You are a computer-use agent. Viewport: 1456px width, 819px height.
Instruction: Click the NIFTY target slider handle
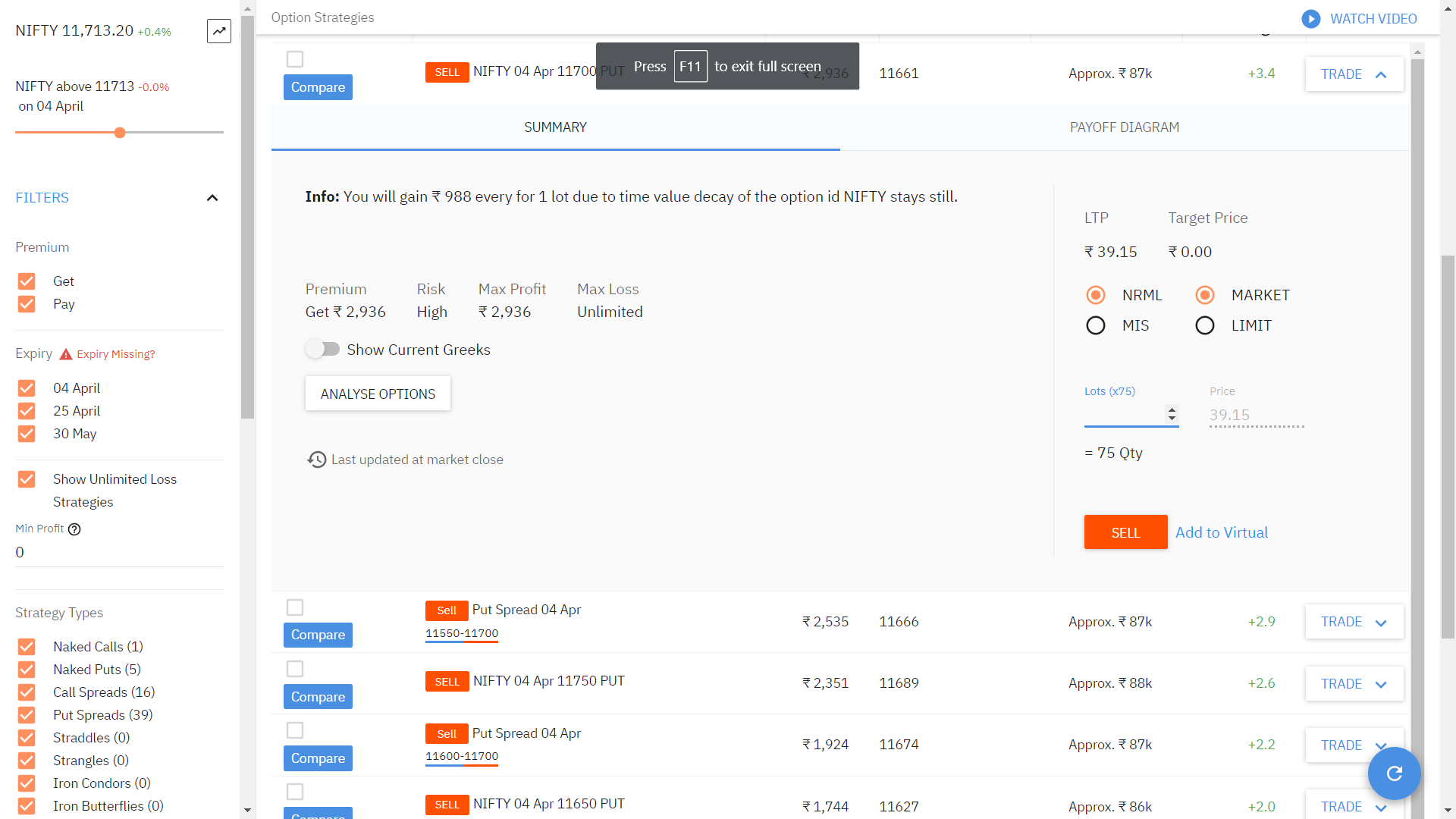120,133
